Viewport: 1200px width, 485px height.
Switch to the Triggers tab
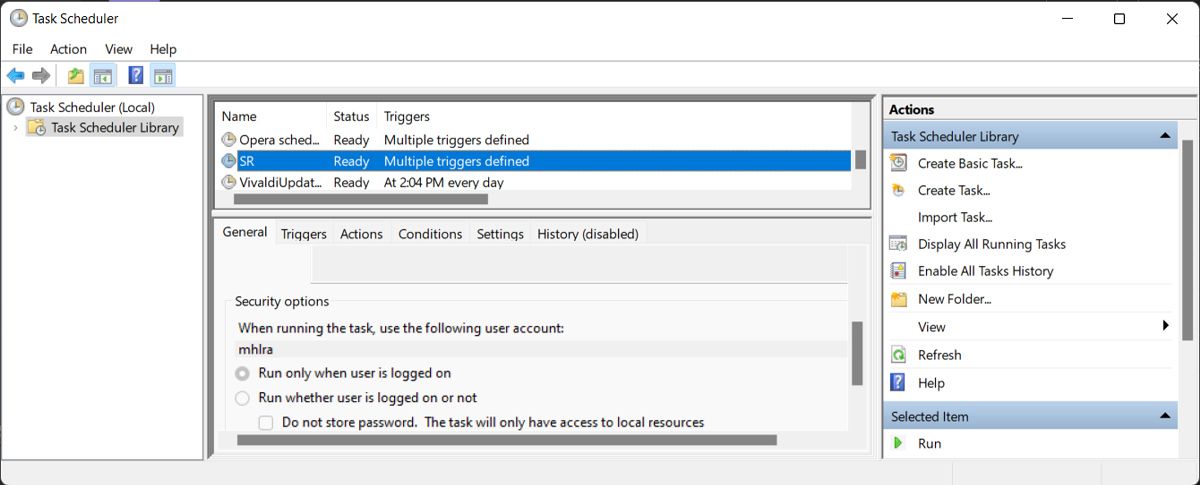[x=304, y=234]
